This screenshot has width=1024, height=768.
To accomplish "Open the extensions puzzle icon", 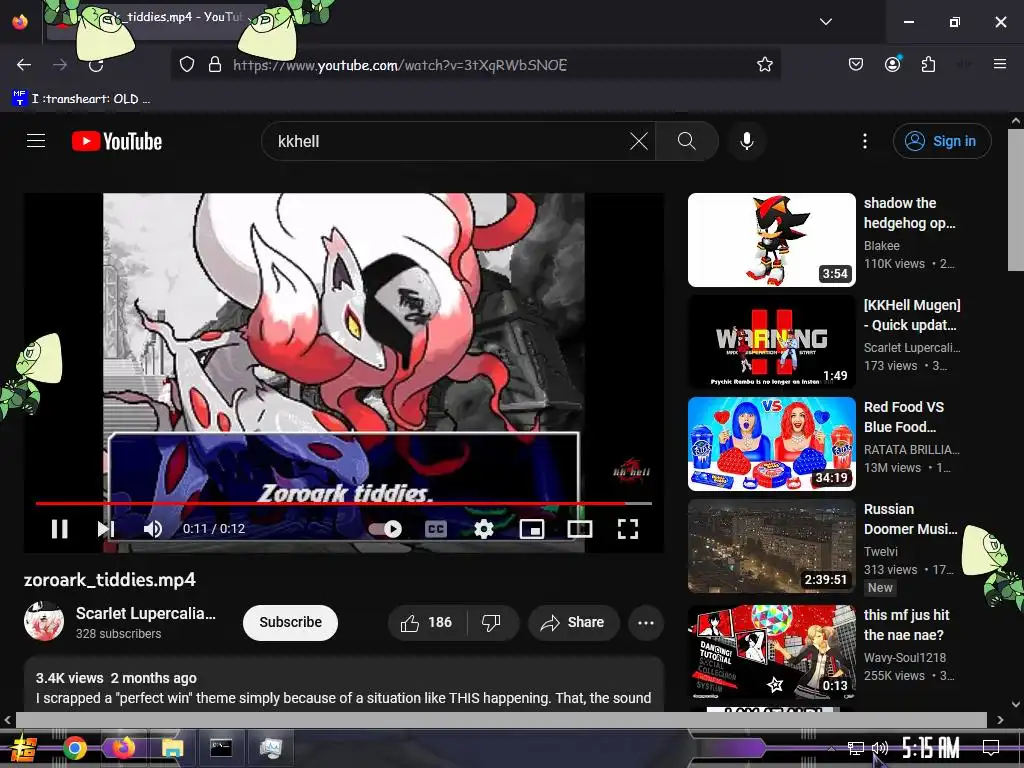I will 928,65.
